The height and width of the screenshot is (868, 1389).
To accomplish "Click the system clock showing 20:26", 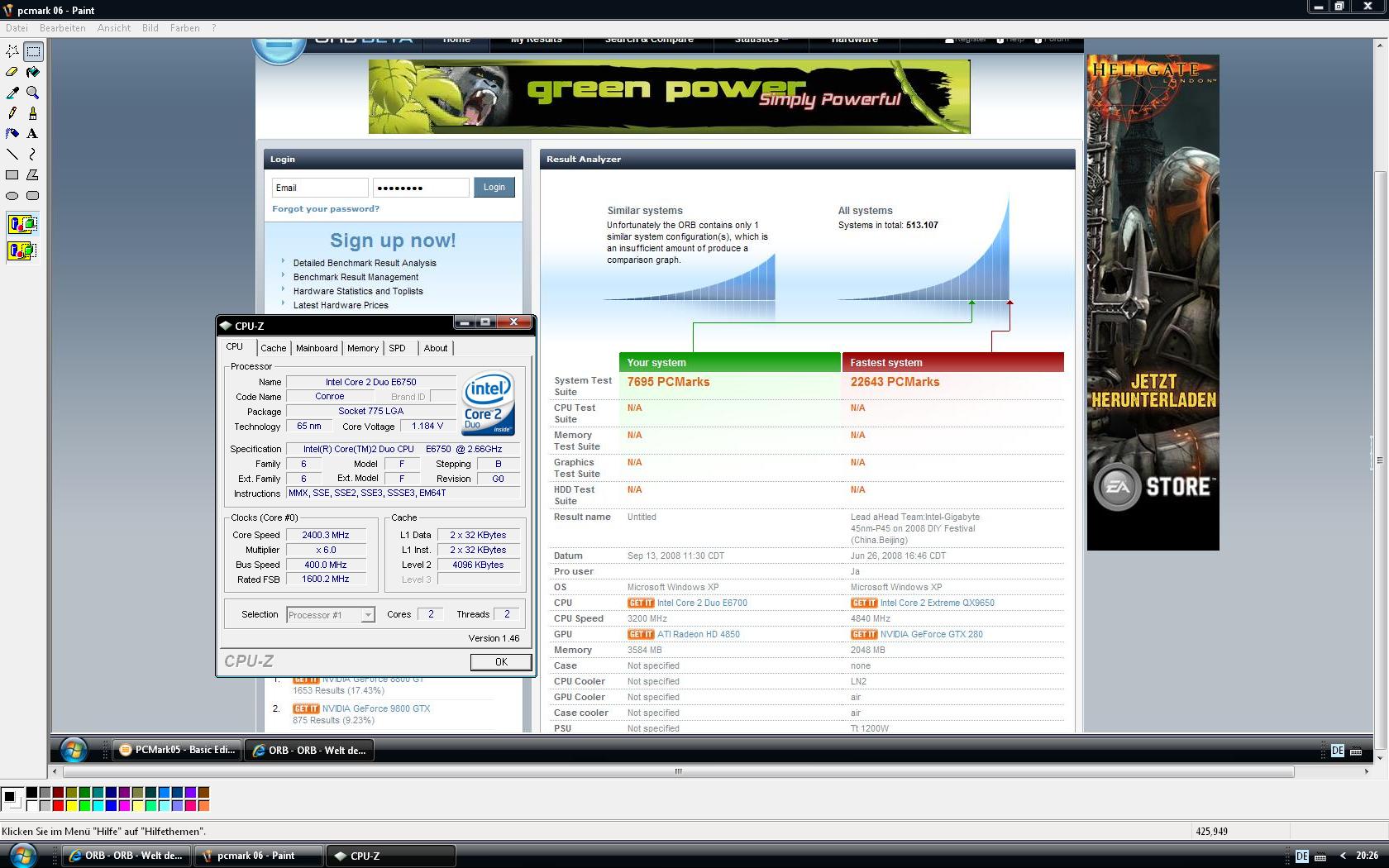I will coord(1367,856).
